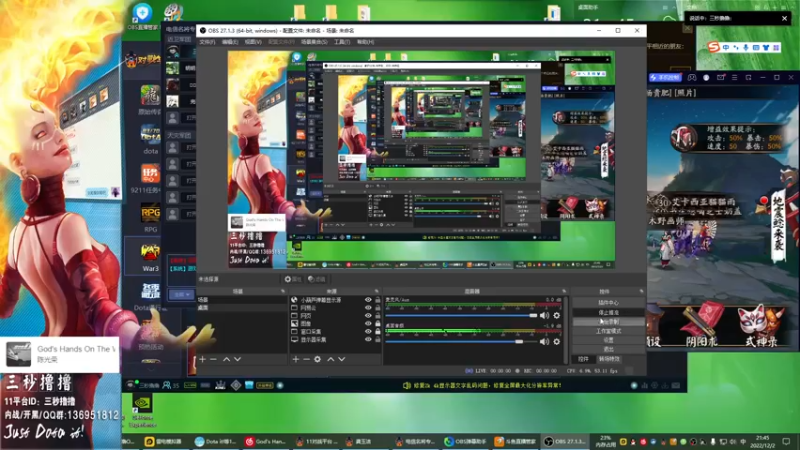This screenshot has height=450, width=800.
Task: Open the 9211任务 icon in the platform sidebar
Action: point(150,179)
